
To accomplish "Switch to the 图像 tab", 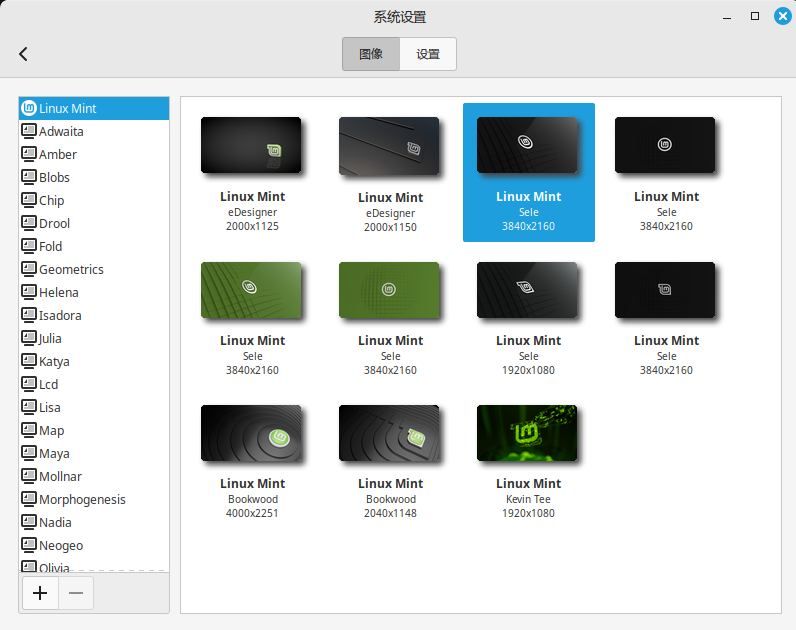I will click(371, 54).
